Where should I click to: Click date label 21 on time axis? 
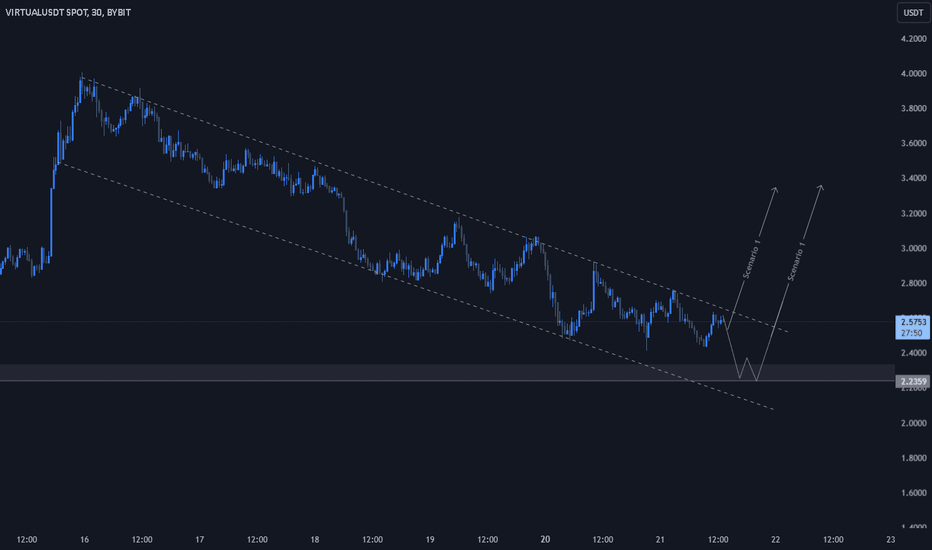pyautogui.click(x=660, y=540)
